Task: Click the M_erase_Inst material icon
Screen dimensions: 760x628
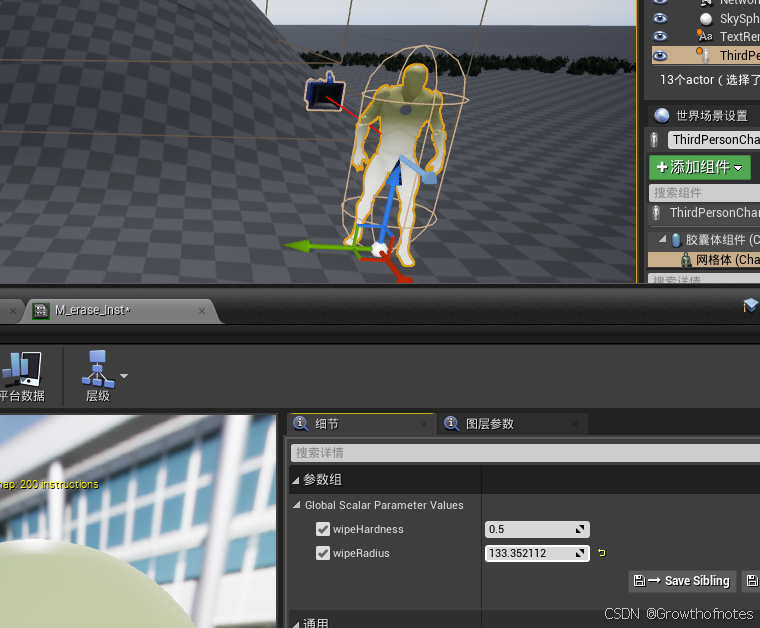Action: [41, 311]
